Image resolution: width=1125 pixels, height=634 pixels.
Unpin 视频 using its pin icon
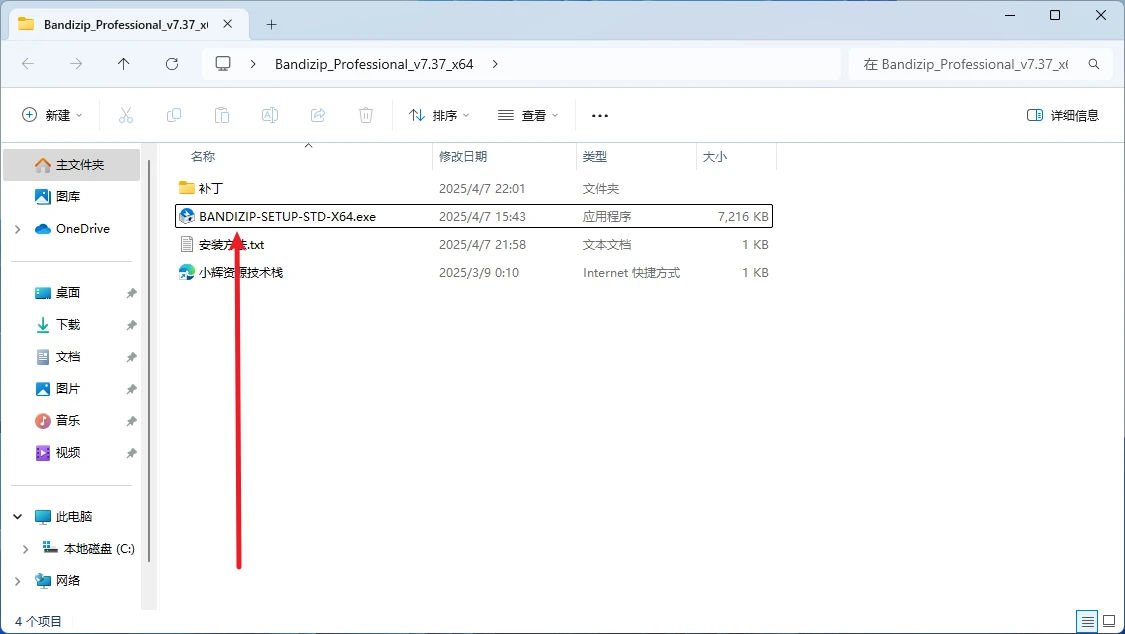pyautogui.click(x=131, y=453)
